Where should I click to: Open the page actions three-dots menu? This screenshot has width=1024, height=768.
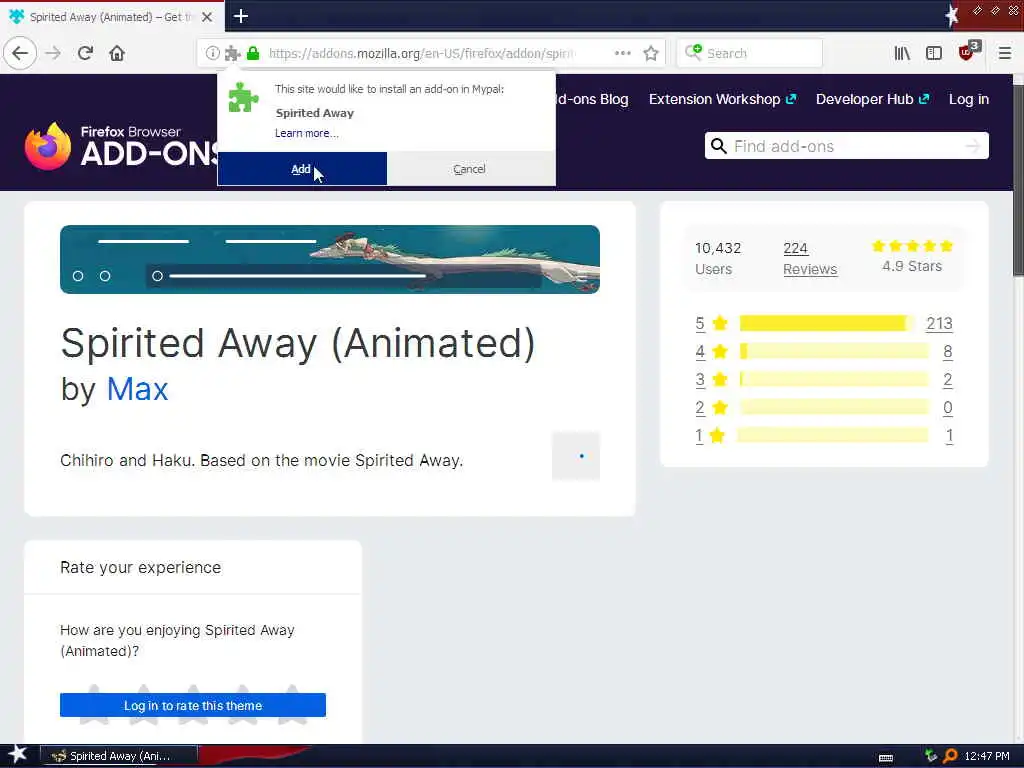click(x=622, y=53)
